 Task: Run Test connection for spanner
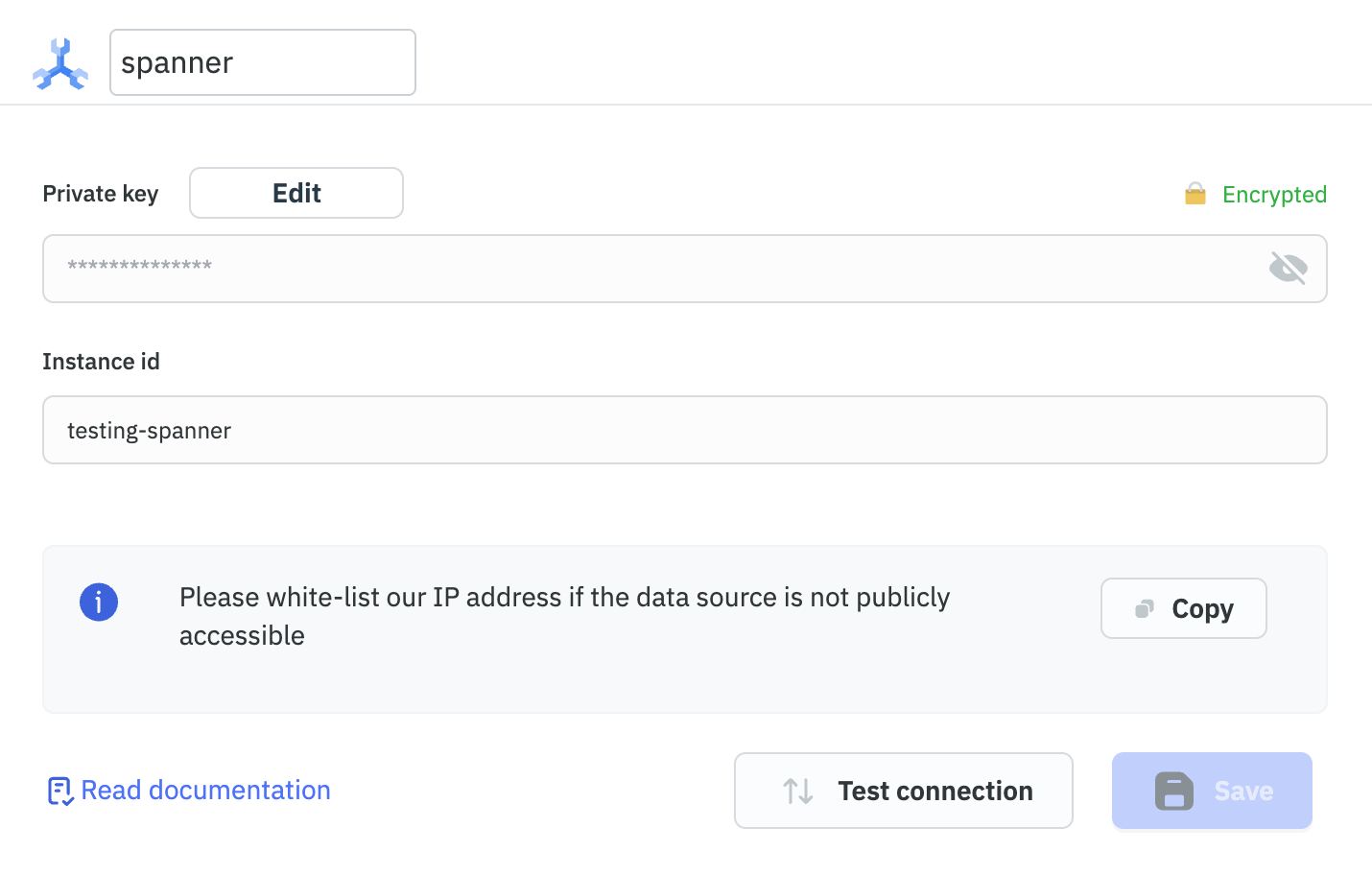pyautogui.click(x=903, y=791)
